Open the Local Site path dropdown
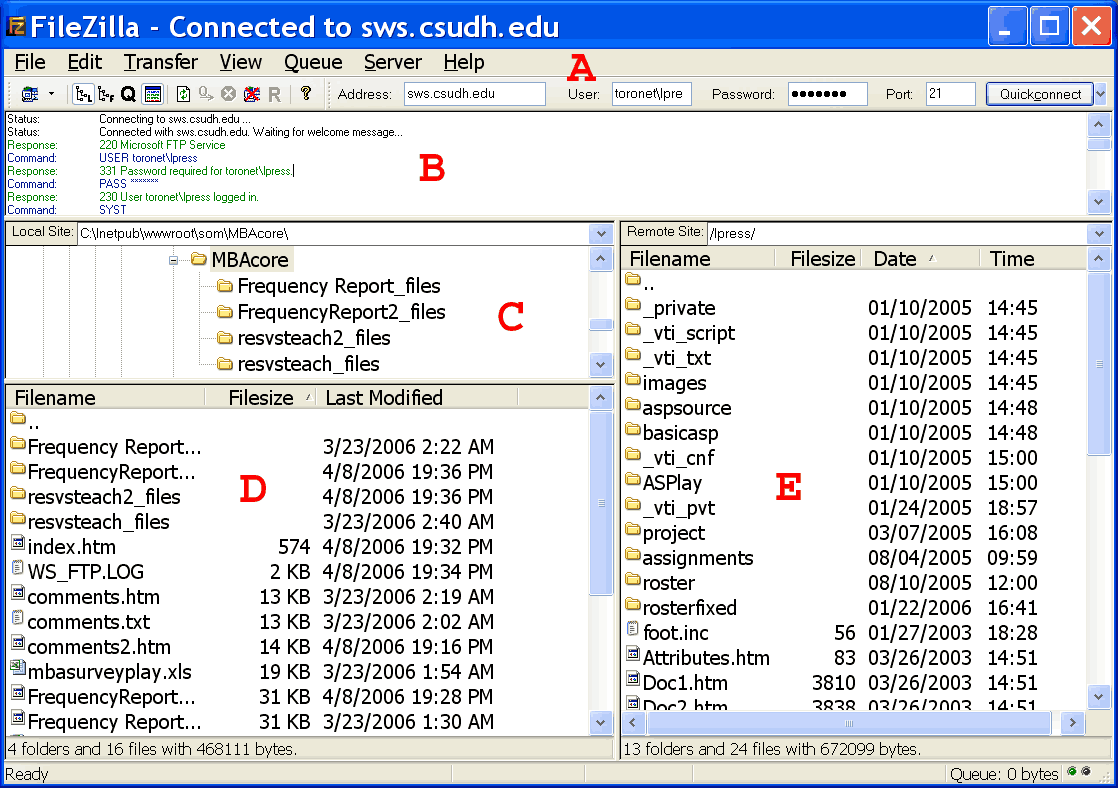Viewport: 1118px width, 788px height. (x=601, y=234)
